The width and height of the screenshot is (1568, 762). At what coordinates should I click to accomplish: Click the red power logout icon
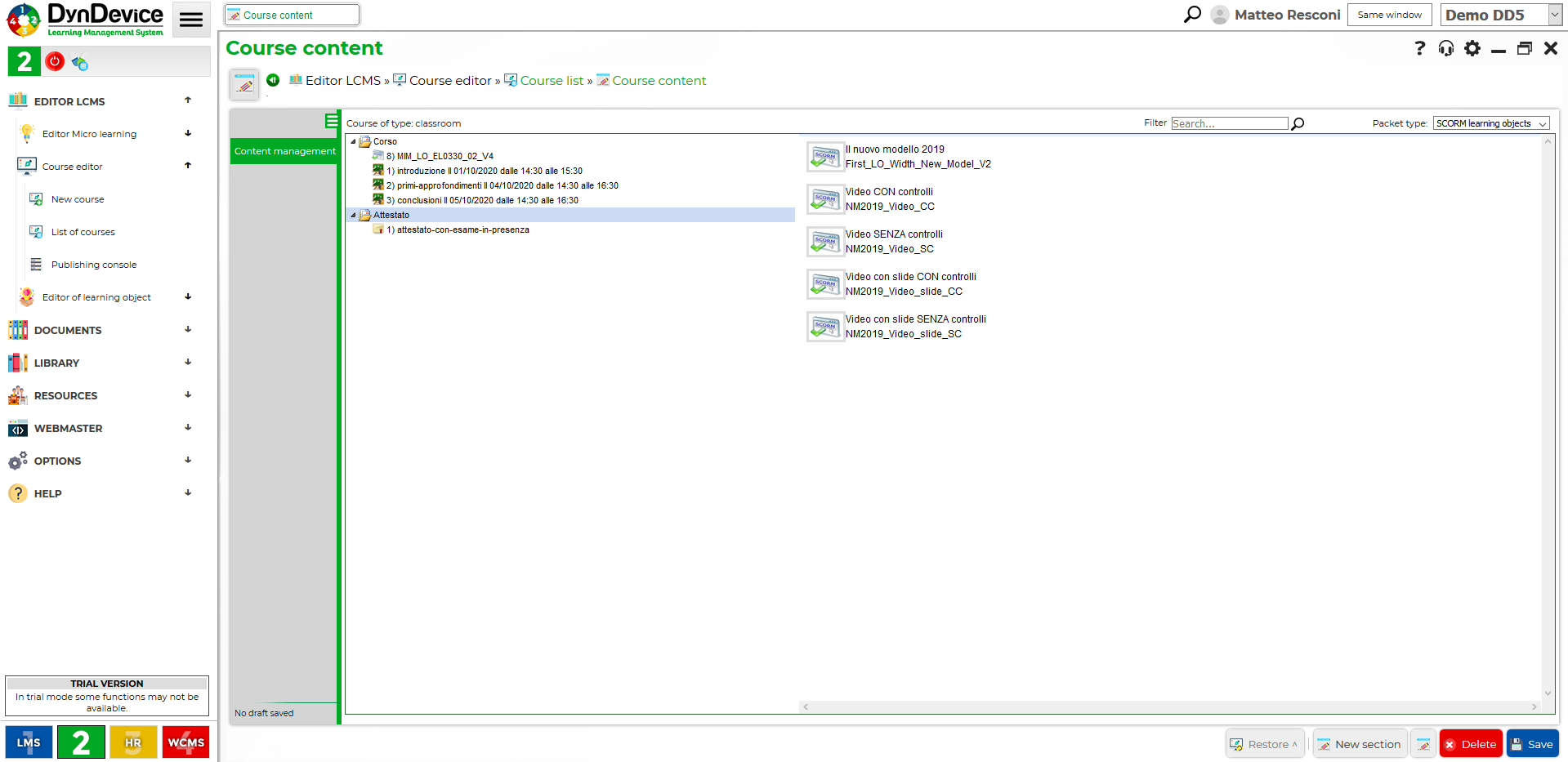tap(55, 61)
